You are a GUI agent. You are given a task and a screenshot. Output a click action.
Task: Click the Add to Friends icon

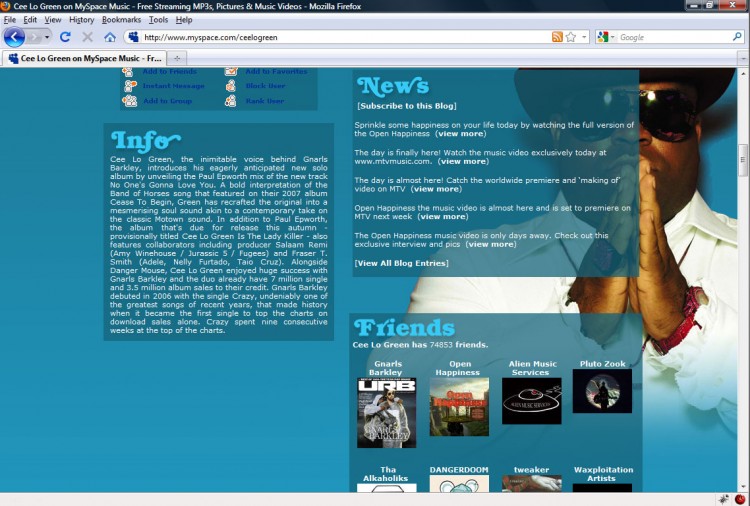[128, 72]
